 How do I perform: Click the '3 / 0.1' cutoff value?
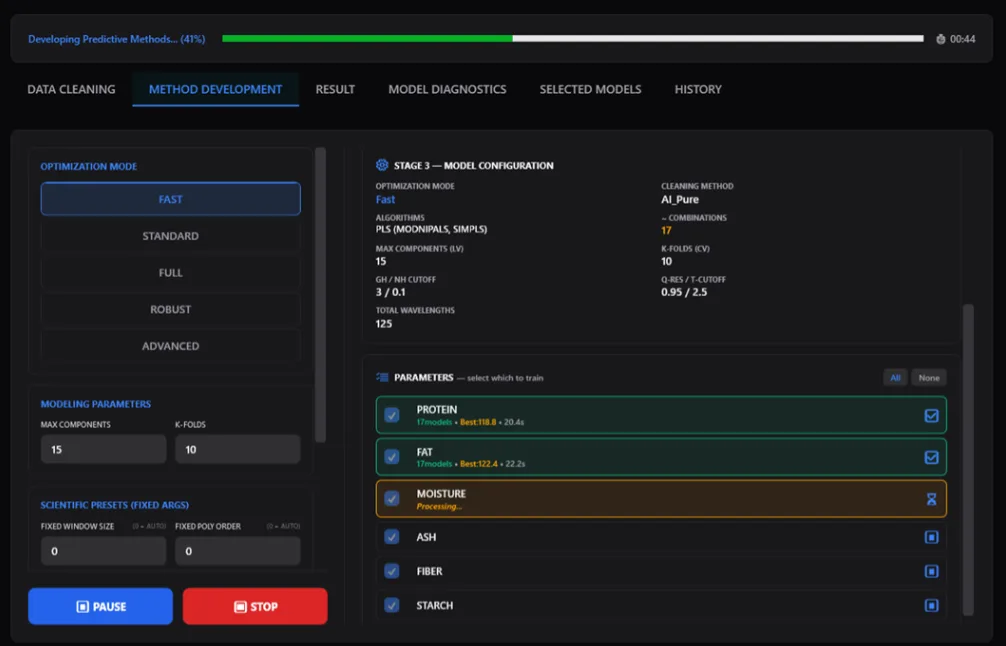click(x=390, y=292)
